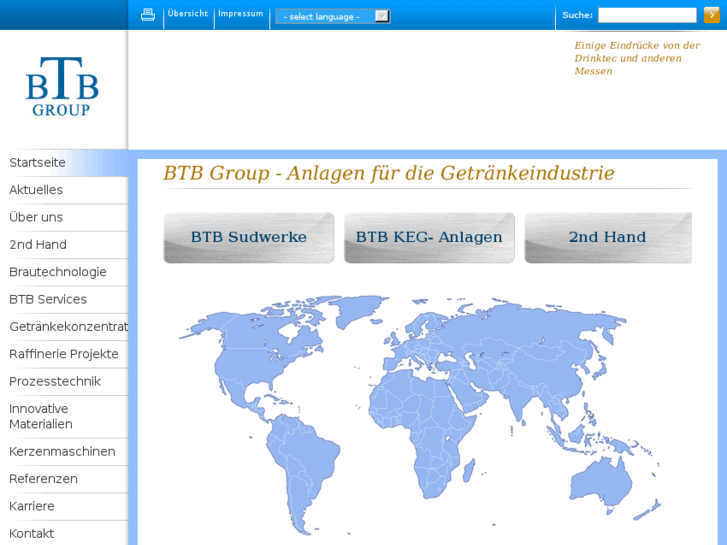Select BTB Services in the sidebar

pos(64,300)
